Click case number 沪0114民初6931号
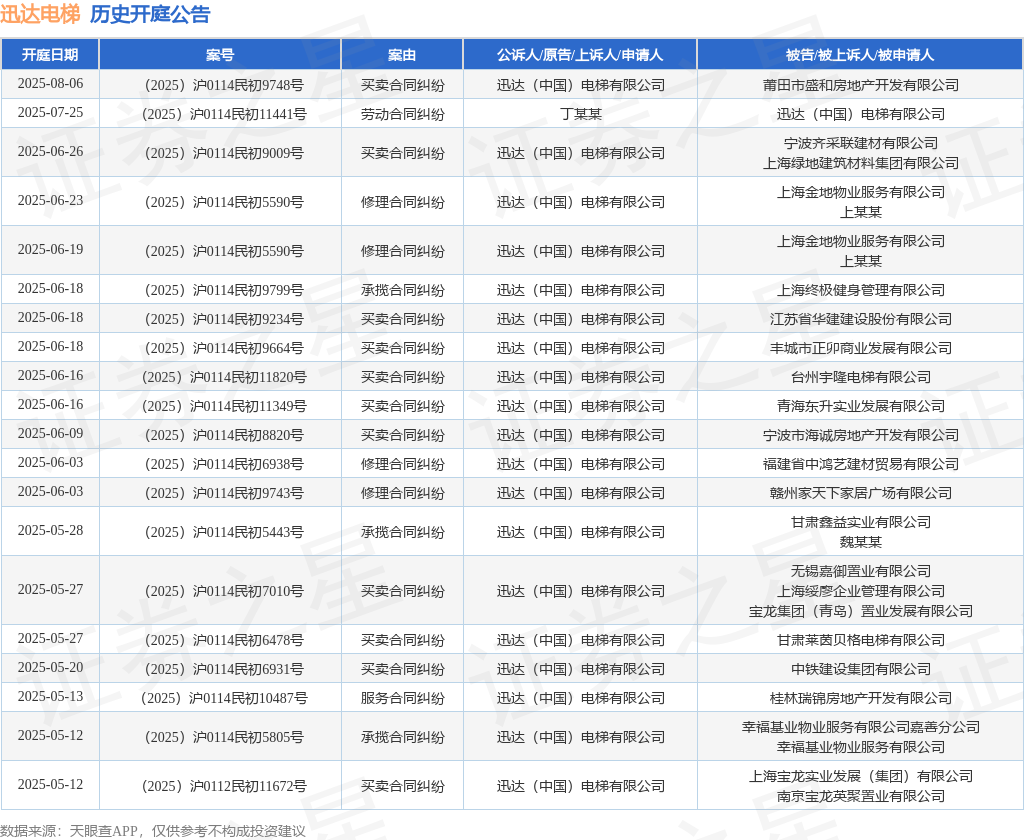This screenshot has width=1024, height=840. 248,670
